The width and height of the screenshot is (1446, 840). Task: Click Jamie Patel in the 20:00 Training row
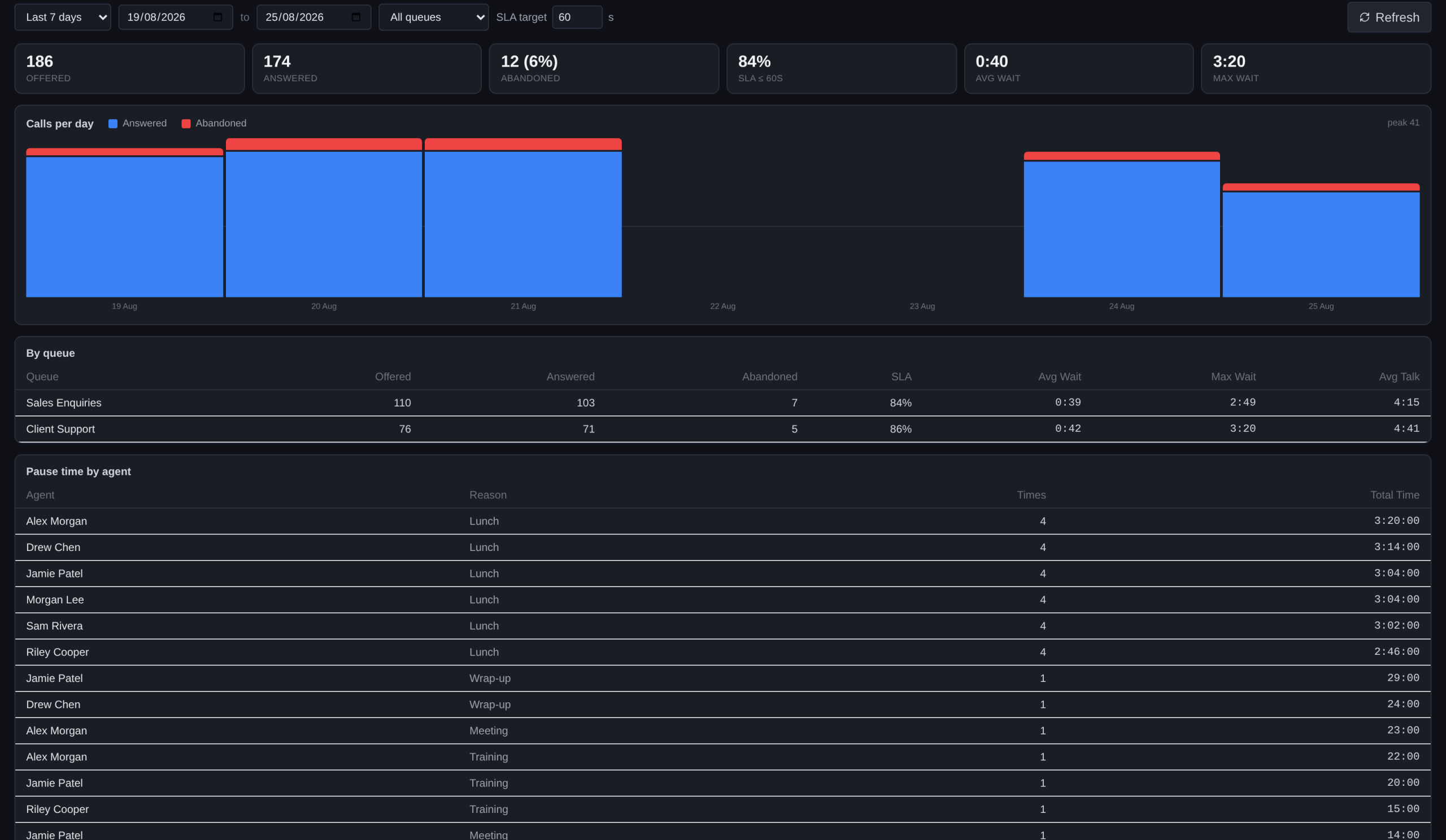tap(55, 783)
